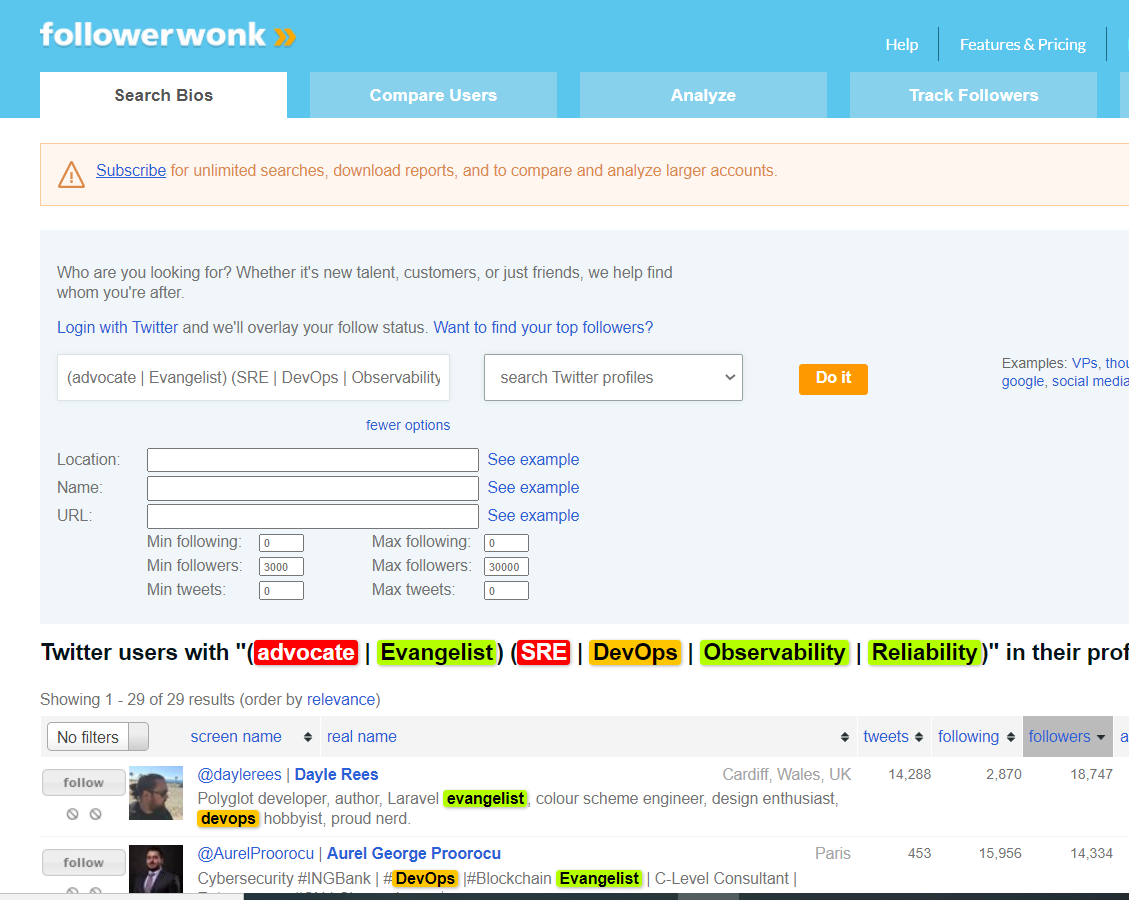
Task: Click Login with Twitter link
Action: click(x=117, y=328)
